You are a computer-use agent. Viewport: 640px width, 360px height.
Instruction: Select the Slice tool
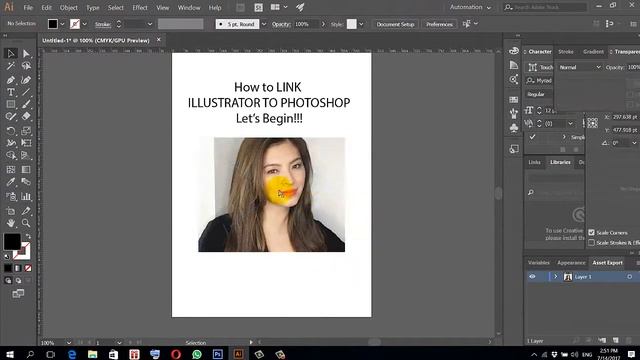(26, 211)
